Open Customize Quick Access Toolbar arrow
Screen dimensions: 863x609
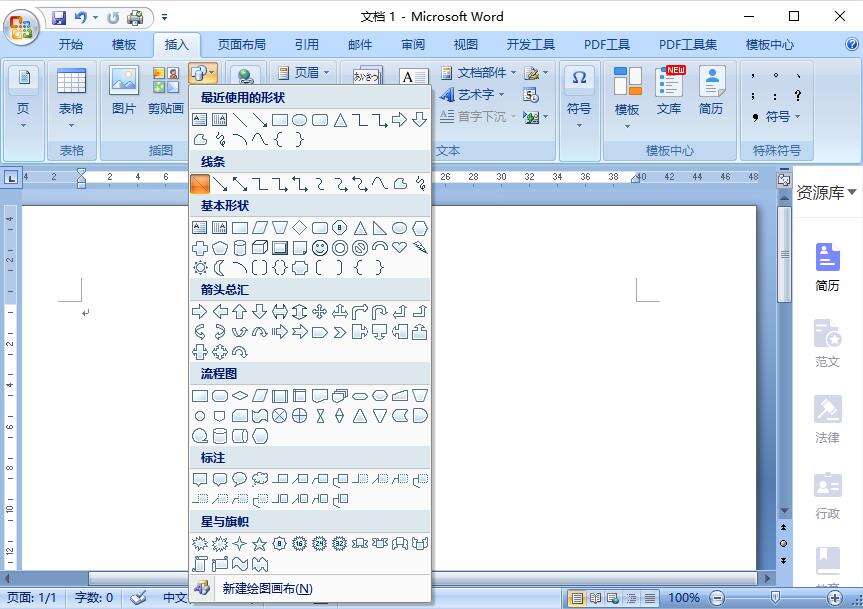coord(164,18)
